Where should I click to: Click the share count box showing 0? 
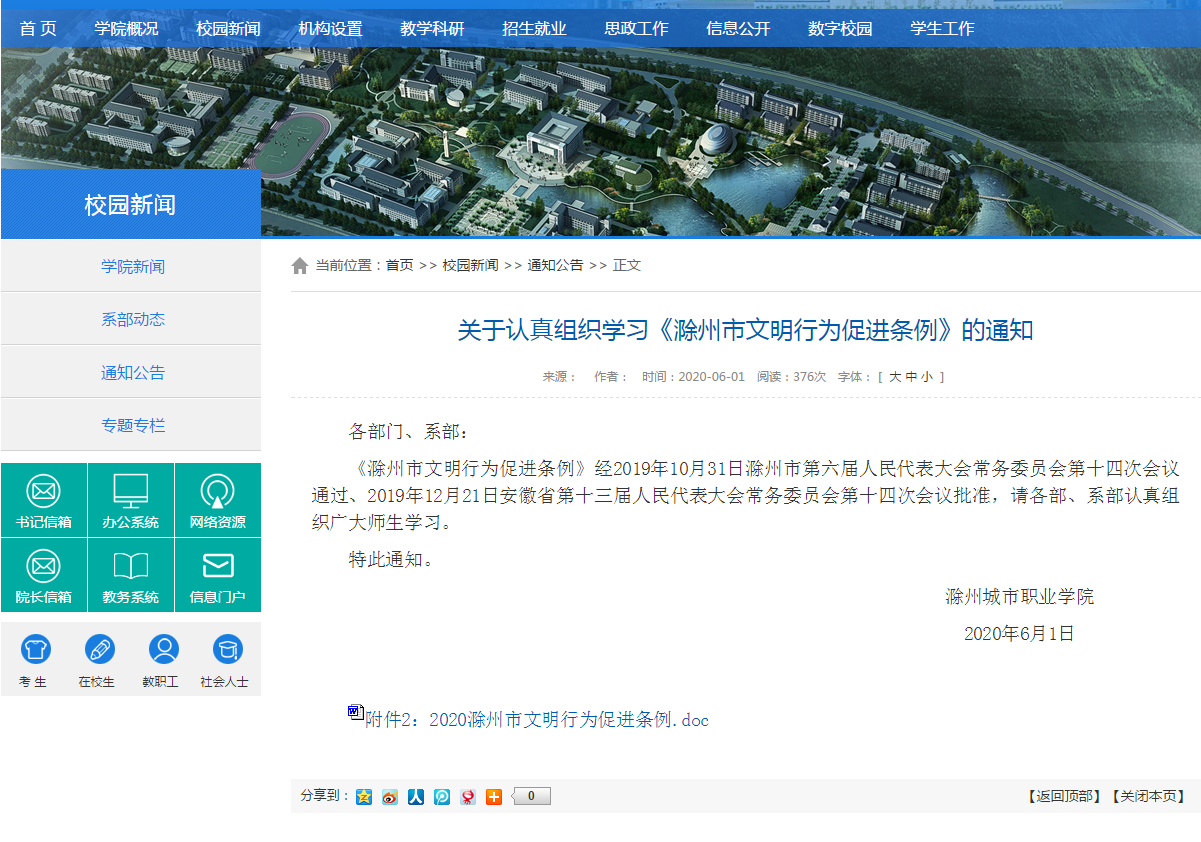point(532,797)
